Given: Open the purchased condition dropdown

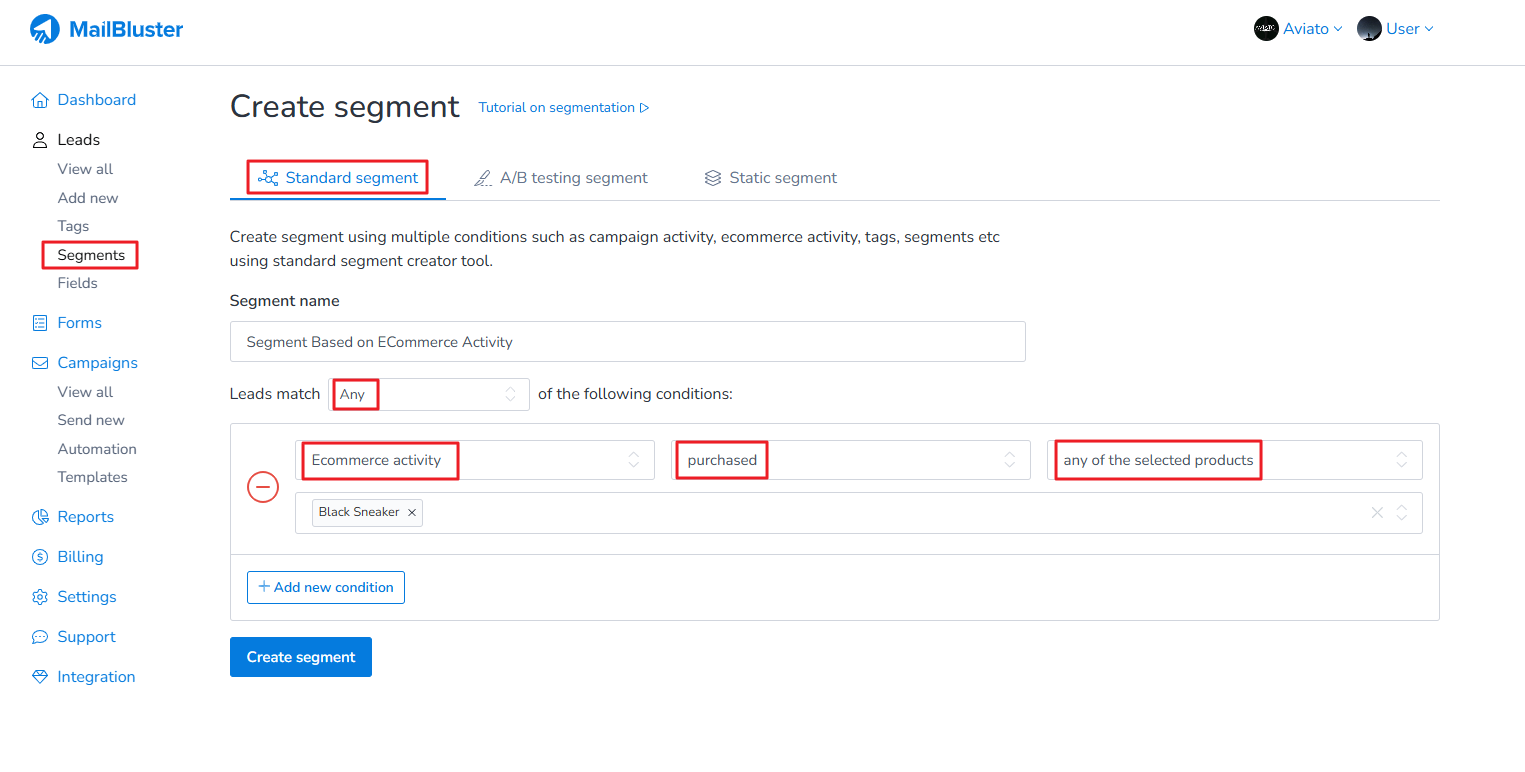Looking at the screenshot, I should (850, 460).
